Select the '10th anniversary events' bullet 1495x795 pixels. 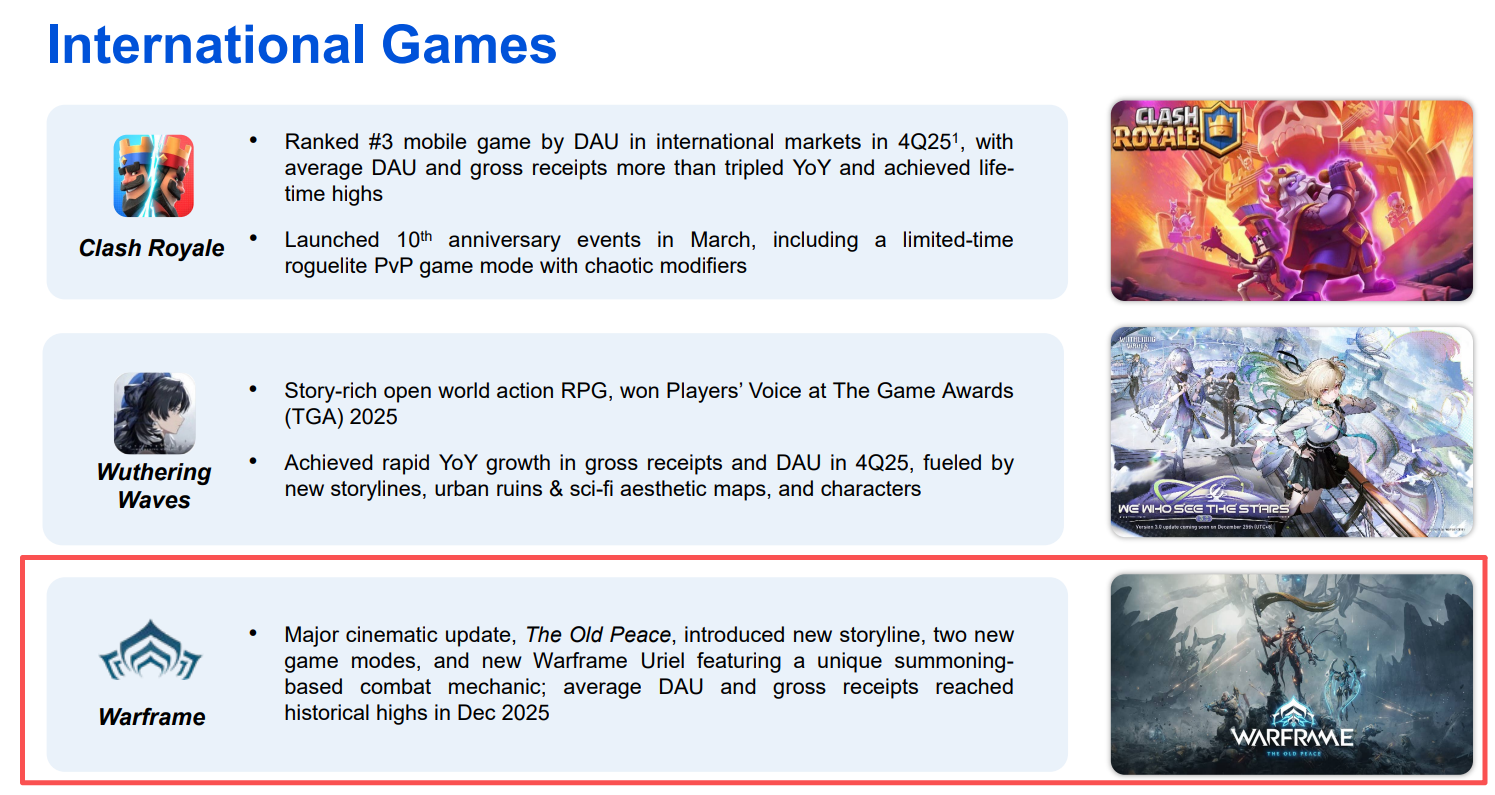649,253
